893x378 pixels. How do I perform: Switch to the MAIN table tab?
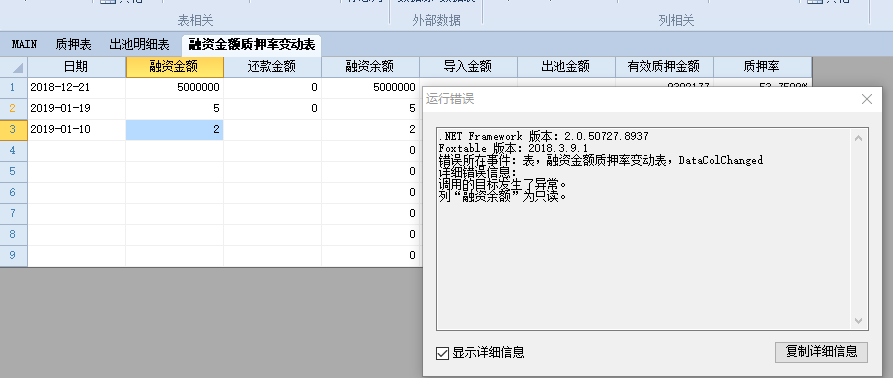24,44
